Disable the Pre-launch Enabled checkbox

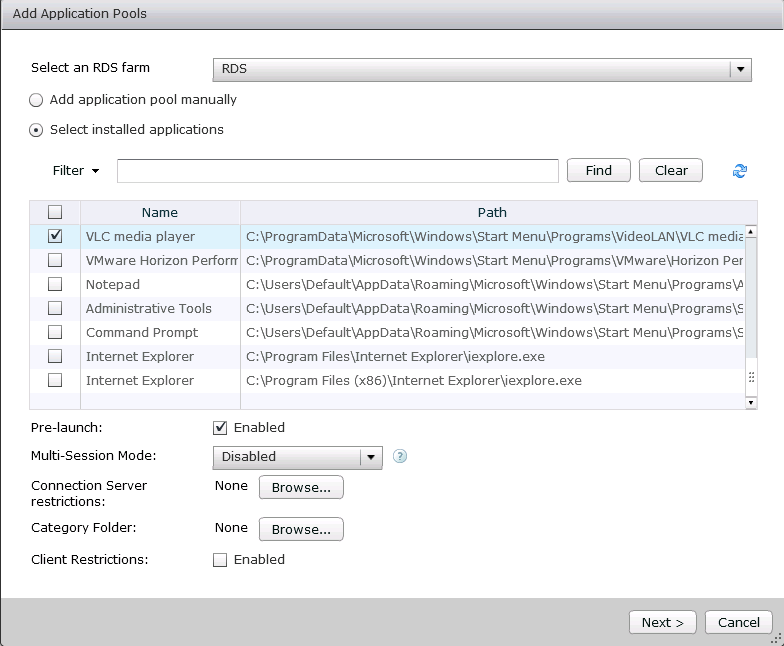pyautogui.click(x=220, y=428)
